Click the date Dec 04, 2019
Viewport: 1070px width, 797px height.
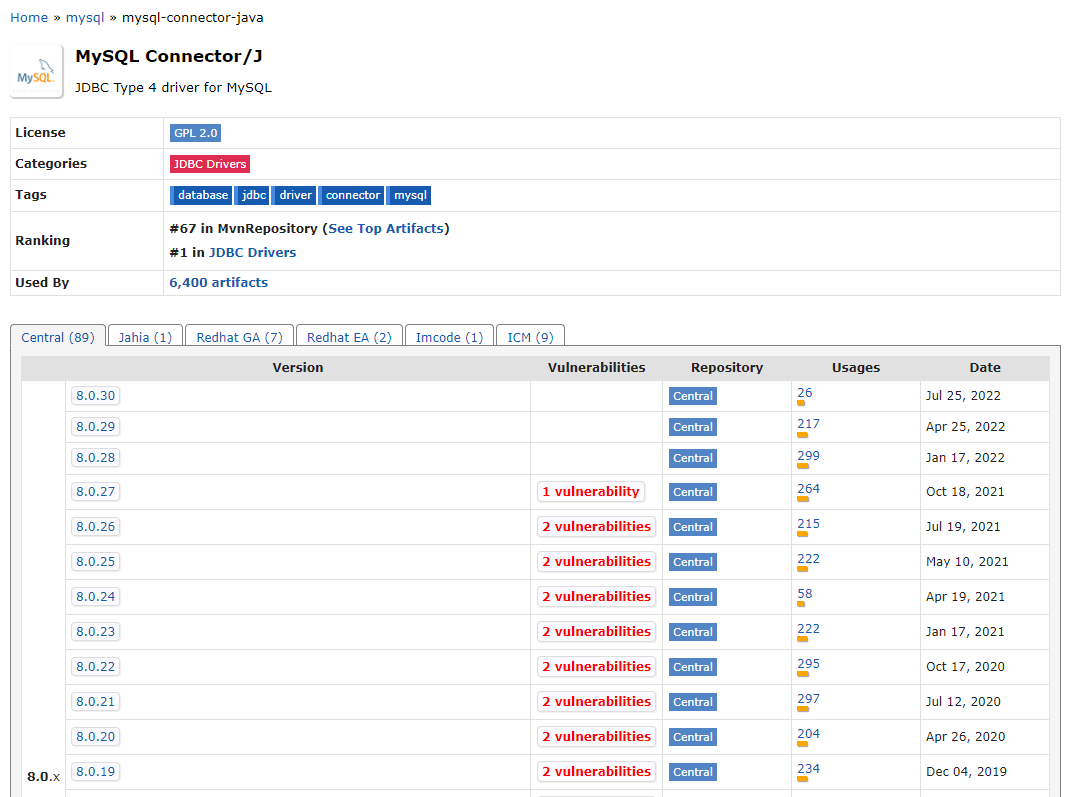(x=966, y=772)
